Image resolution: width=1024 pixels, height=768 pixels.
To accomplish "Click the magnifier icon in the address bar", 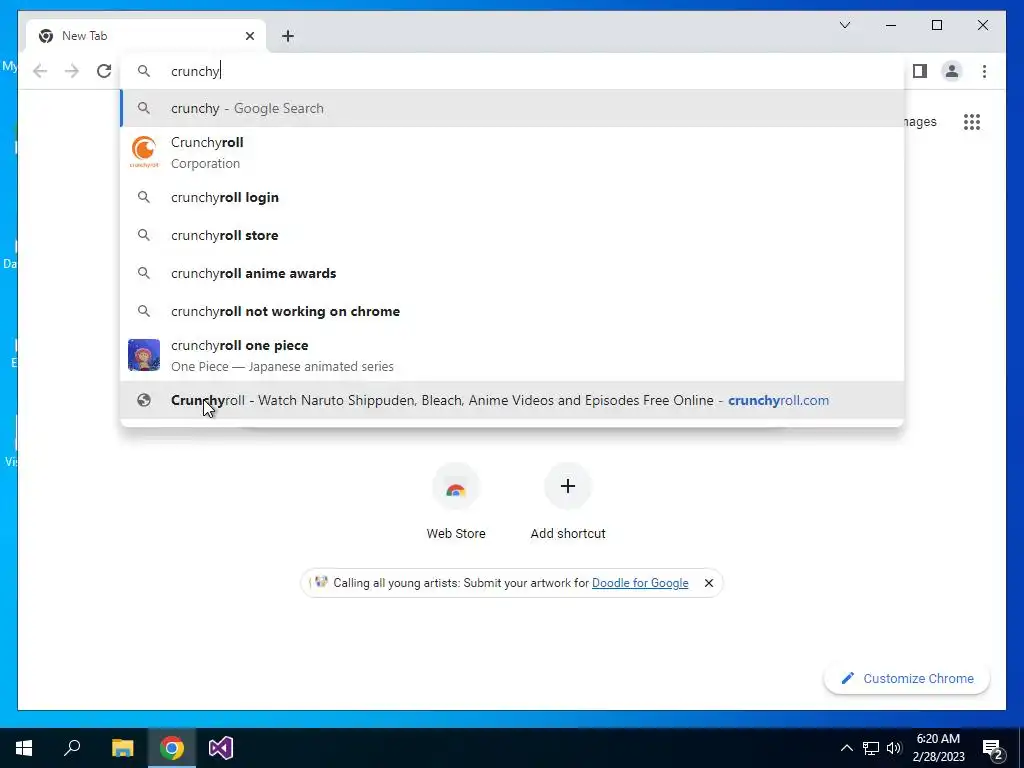I will (144, 71).
